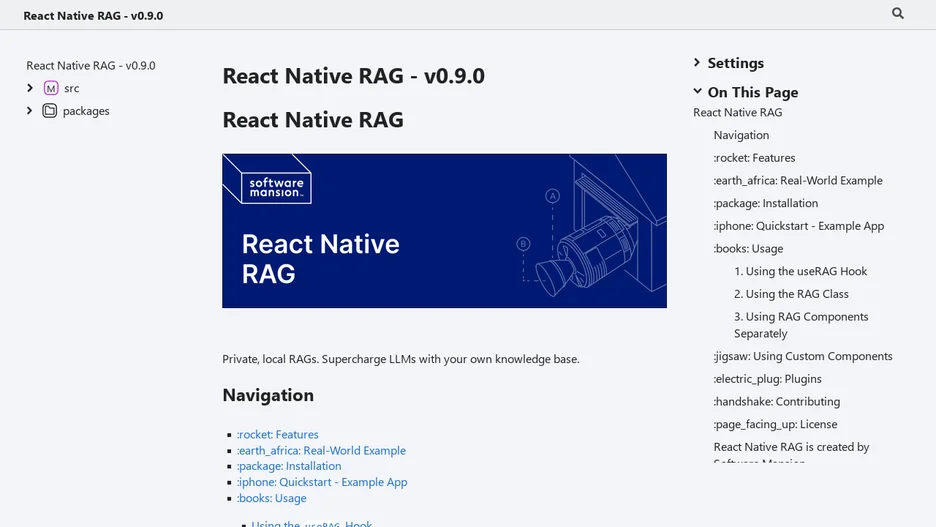Open the src tree item
Screen dimensions: 936x527
click(x=72, y=88)
